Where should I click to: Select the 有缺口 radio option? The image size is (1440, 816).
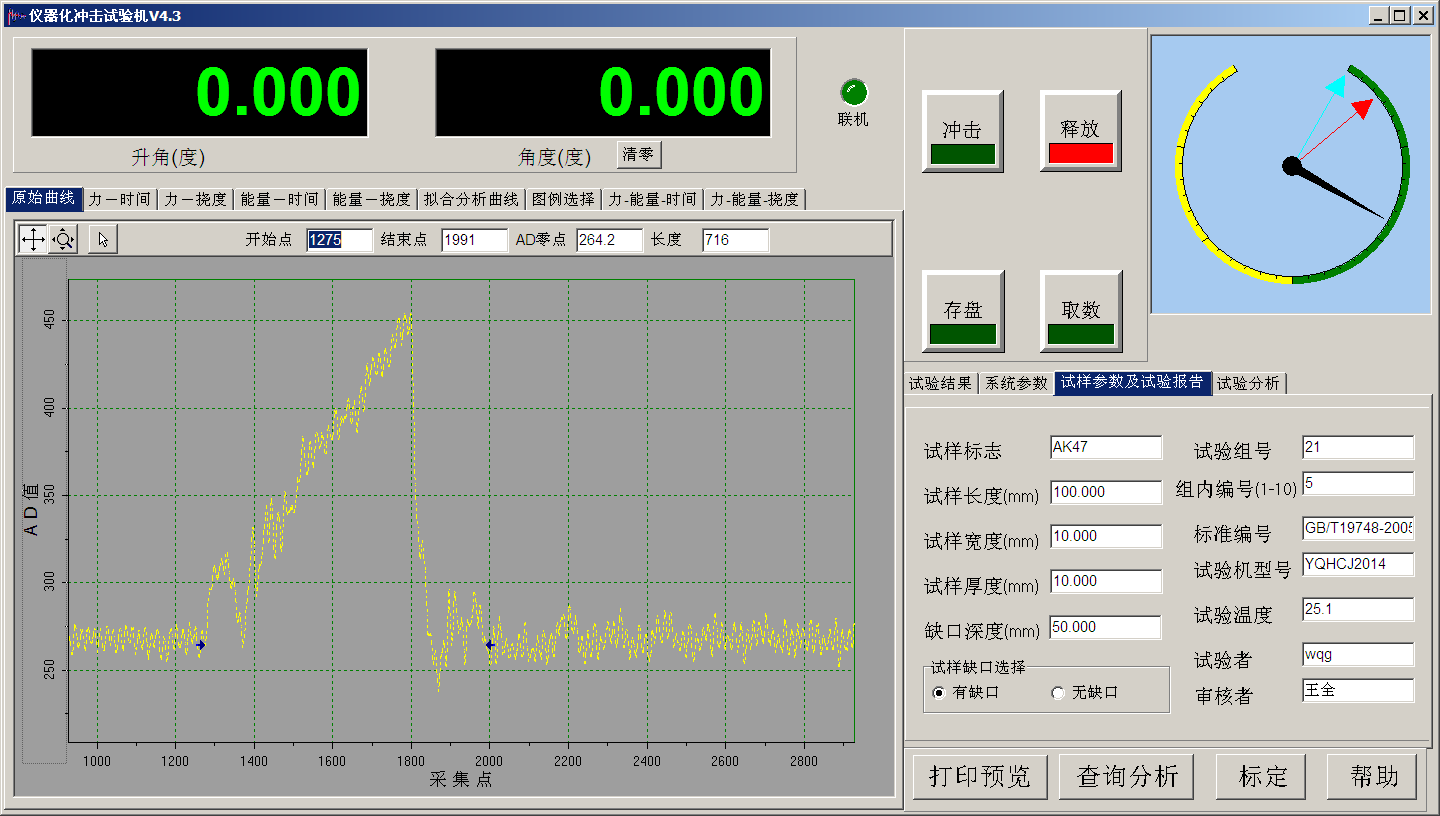[938, 693]
